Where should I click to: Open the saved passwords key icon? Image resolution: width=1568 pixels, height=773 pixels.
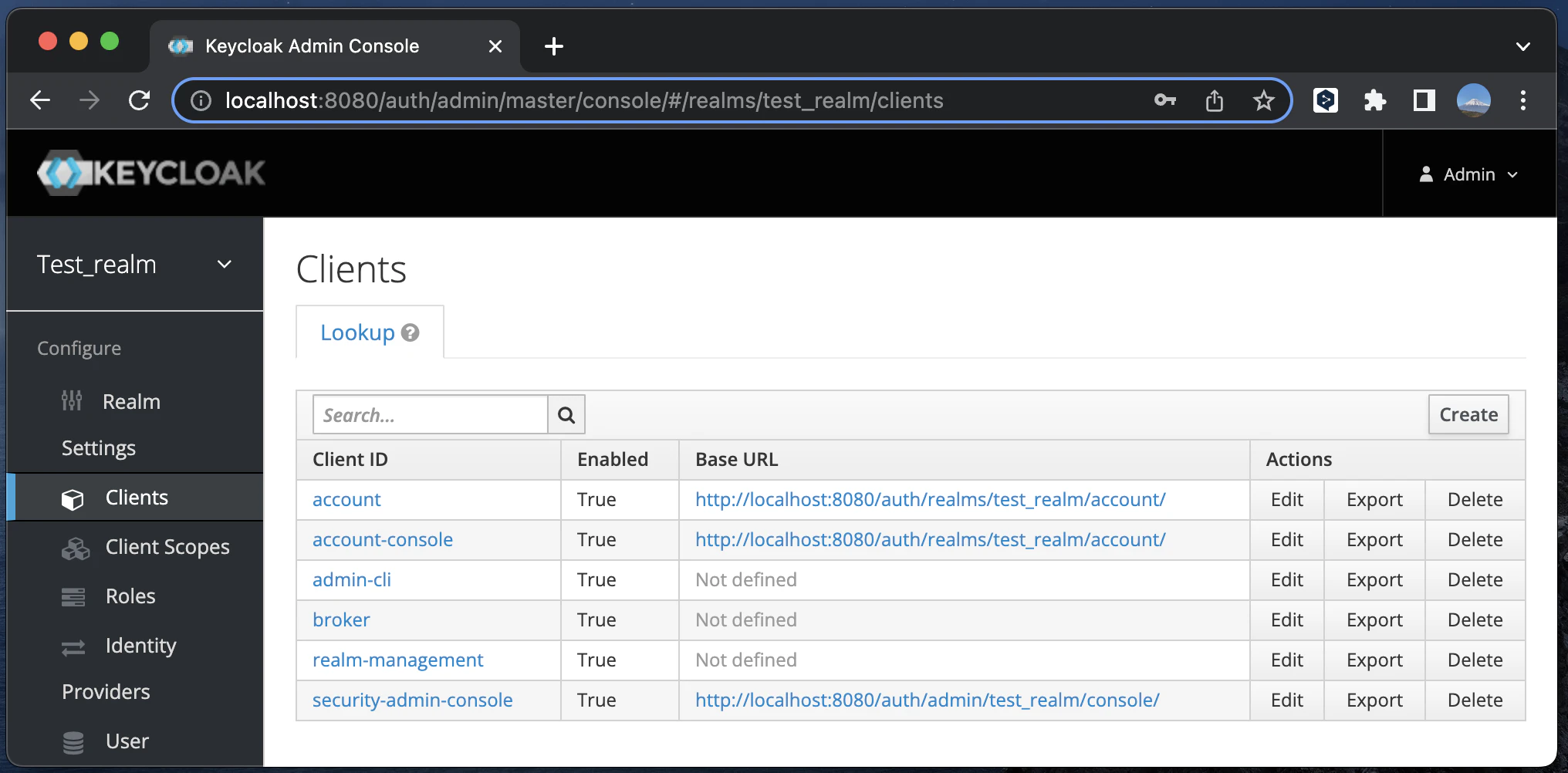(1165, 100)
